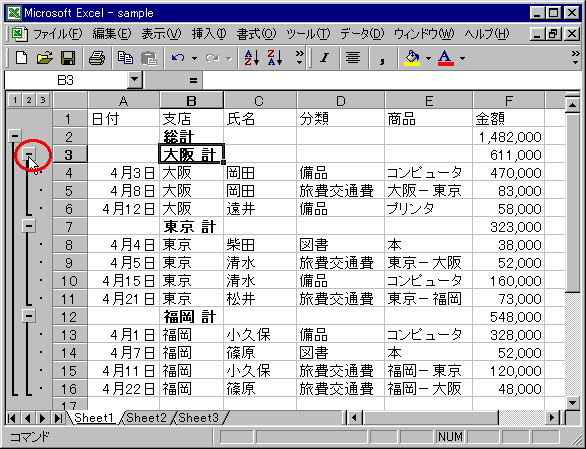
Task: Click the New workbook icon
Action: click(21, 58)
